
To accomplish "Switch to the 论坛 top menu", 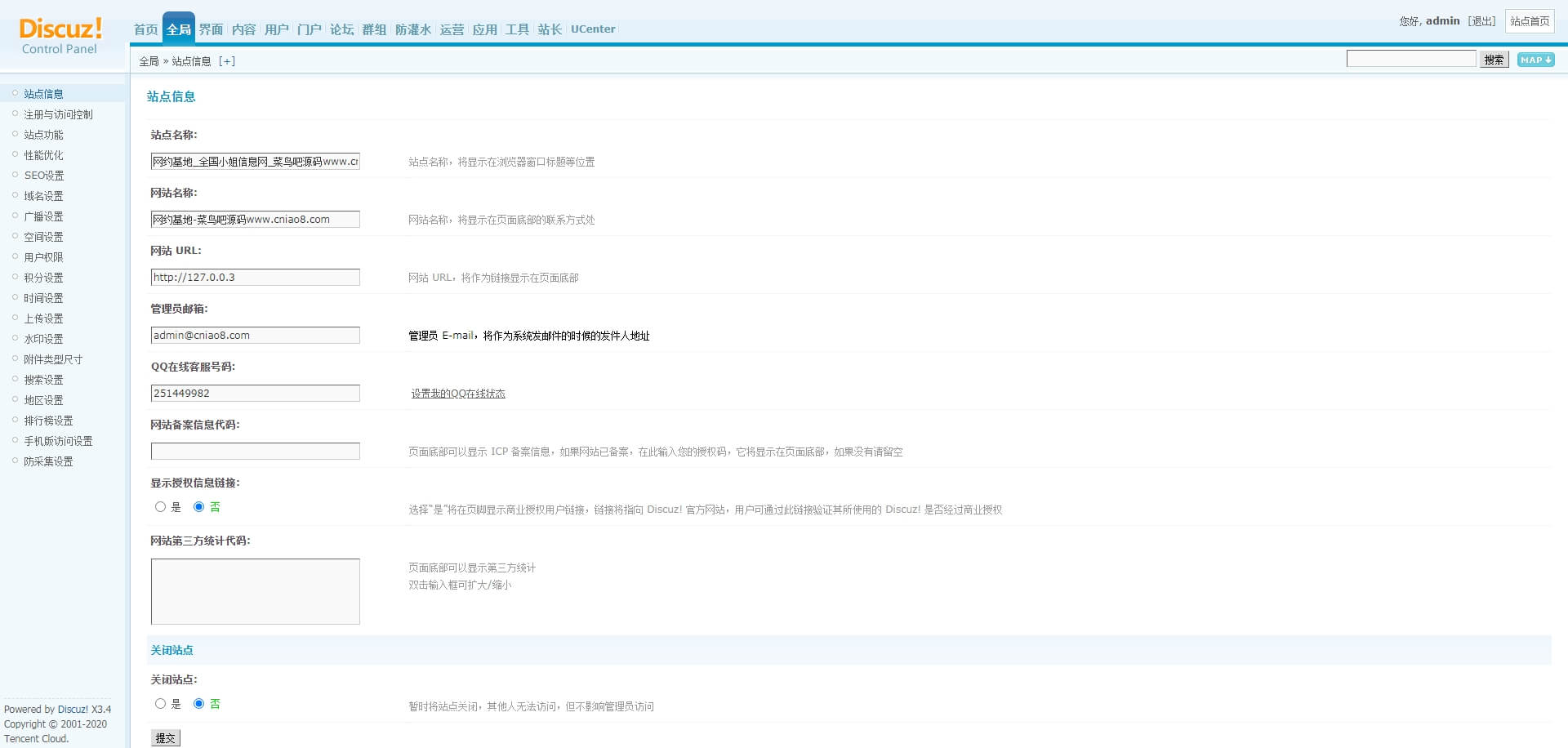I will coord(341,29).
